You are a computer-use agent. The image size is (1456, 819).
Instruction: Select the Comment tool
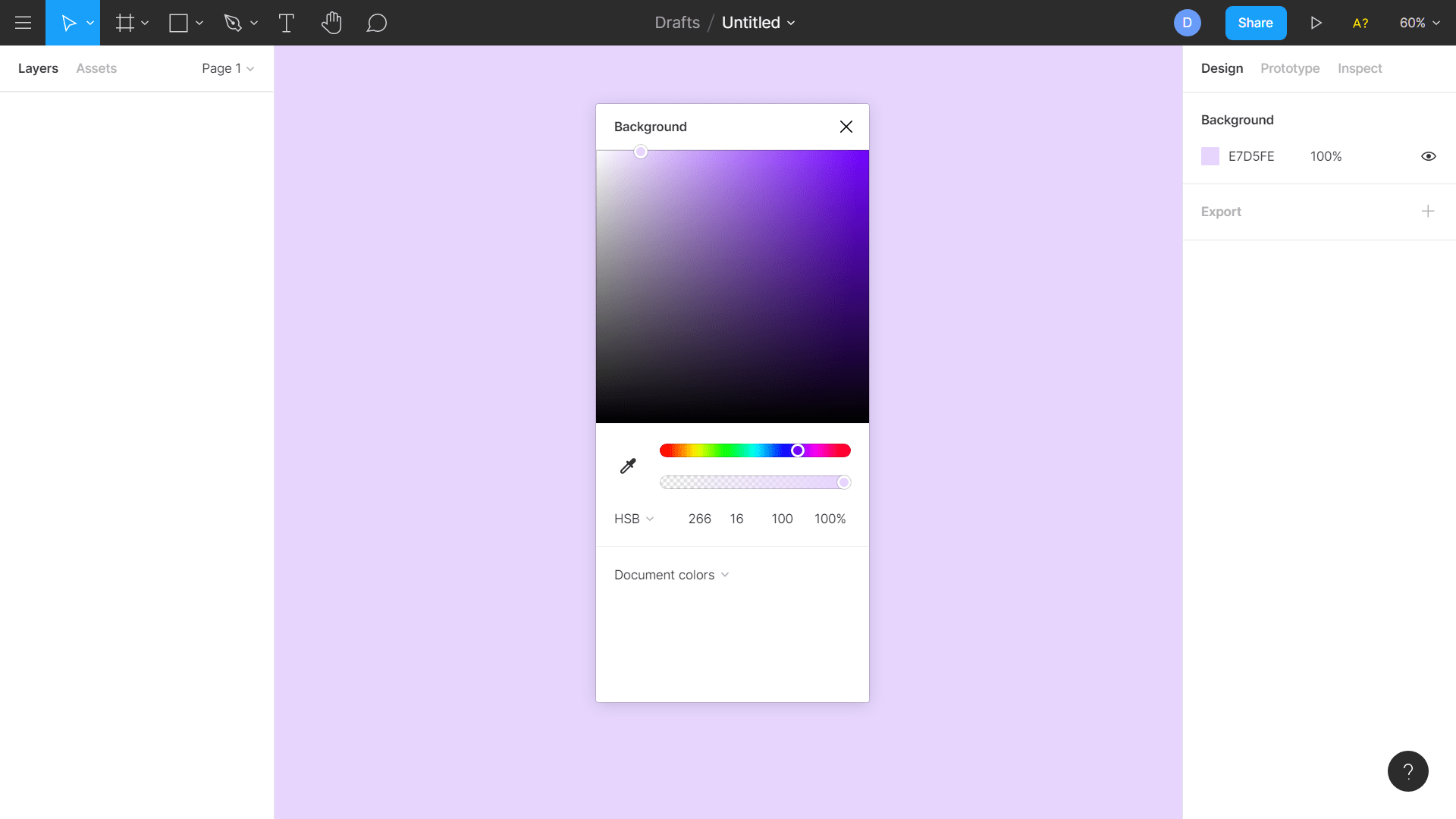pos(377,23)
